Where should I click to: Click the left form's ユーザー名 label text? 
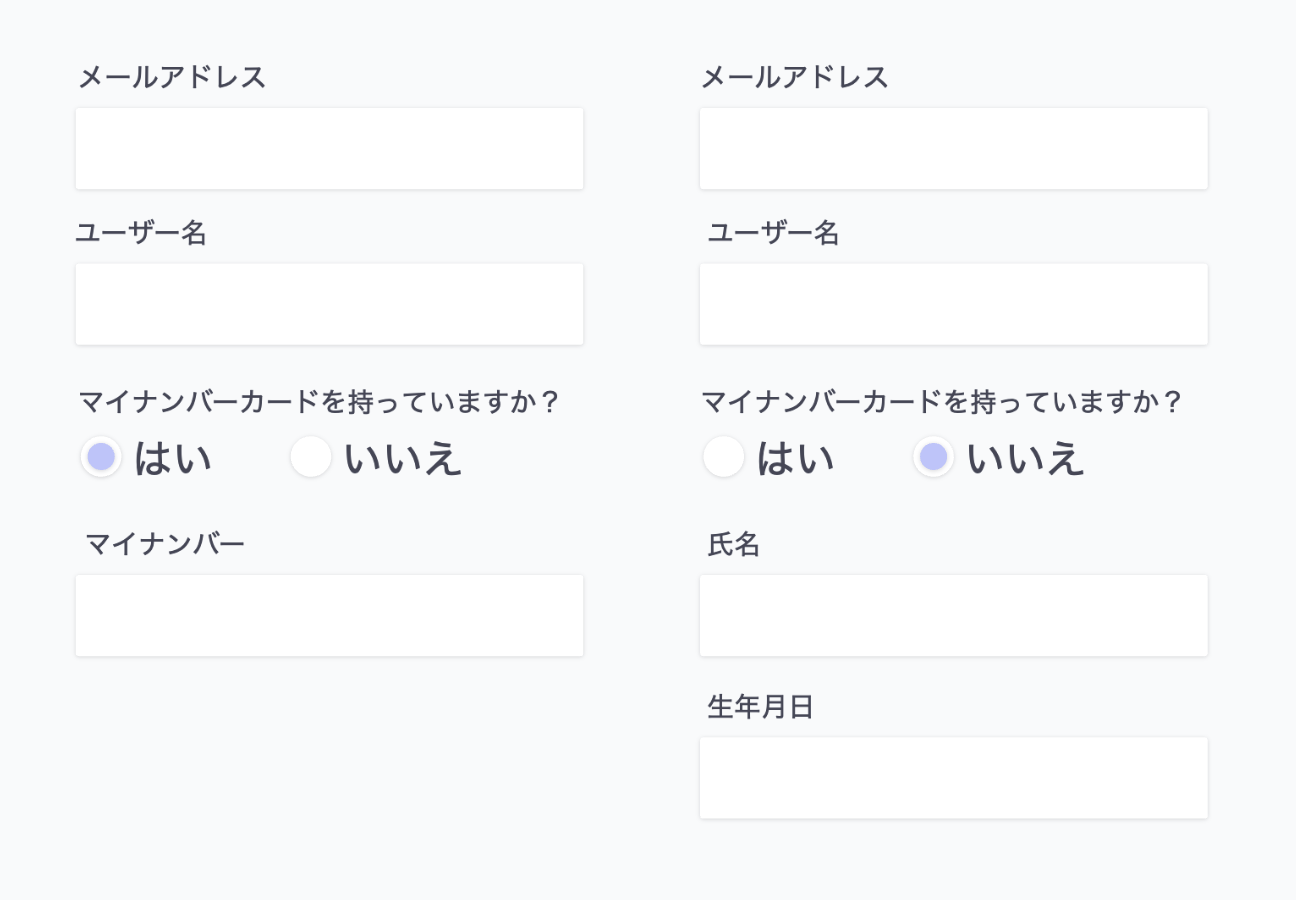click(x=141, y=233)
